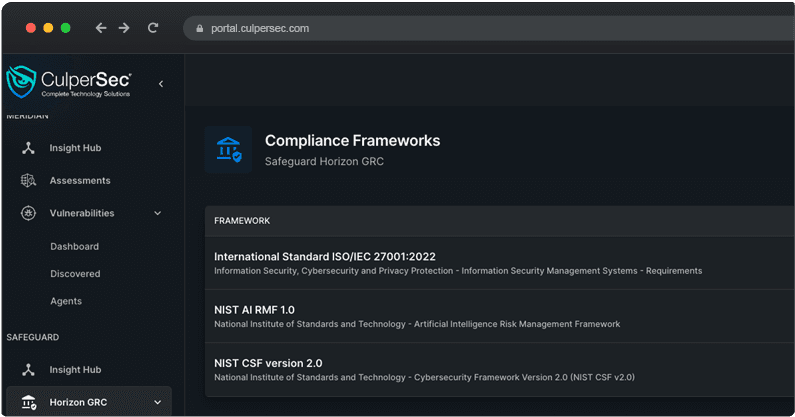Open the Assessments menu item
Viewport: 795px width, 417px height.
click(x=80, y=181)
